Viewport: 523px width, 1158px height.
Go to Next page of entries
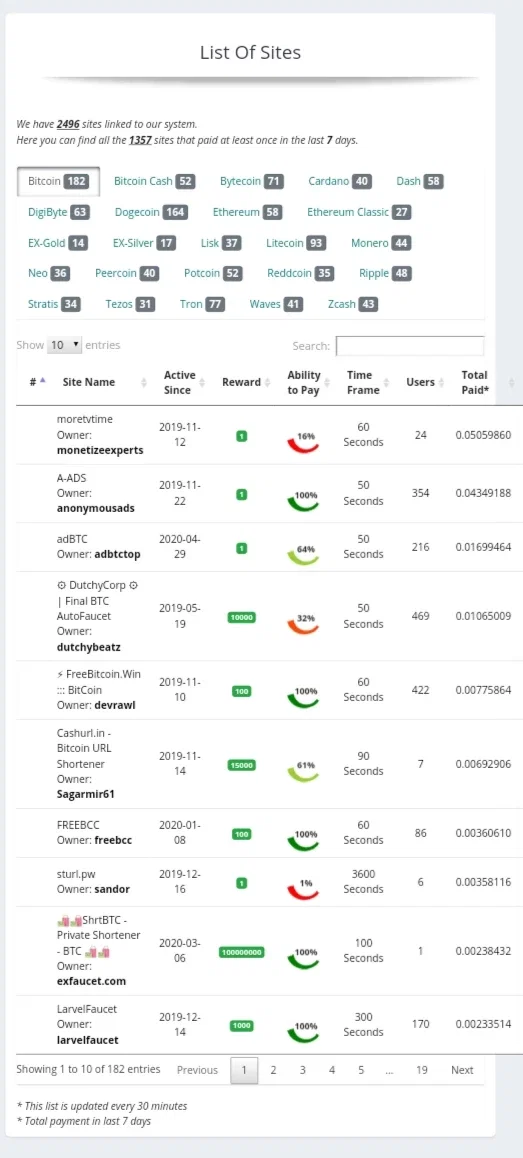tap(462, 1070)
